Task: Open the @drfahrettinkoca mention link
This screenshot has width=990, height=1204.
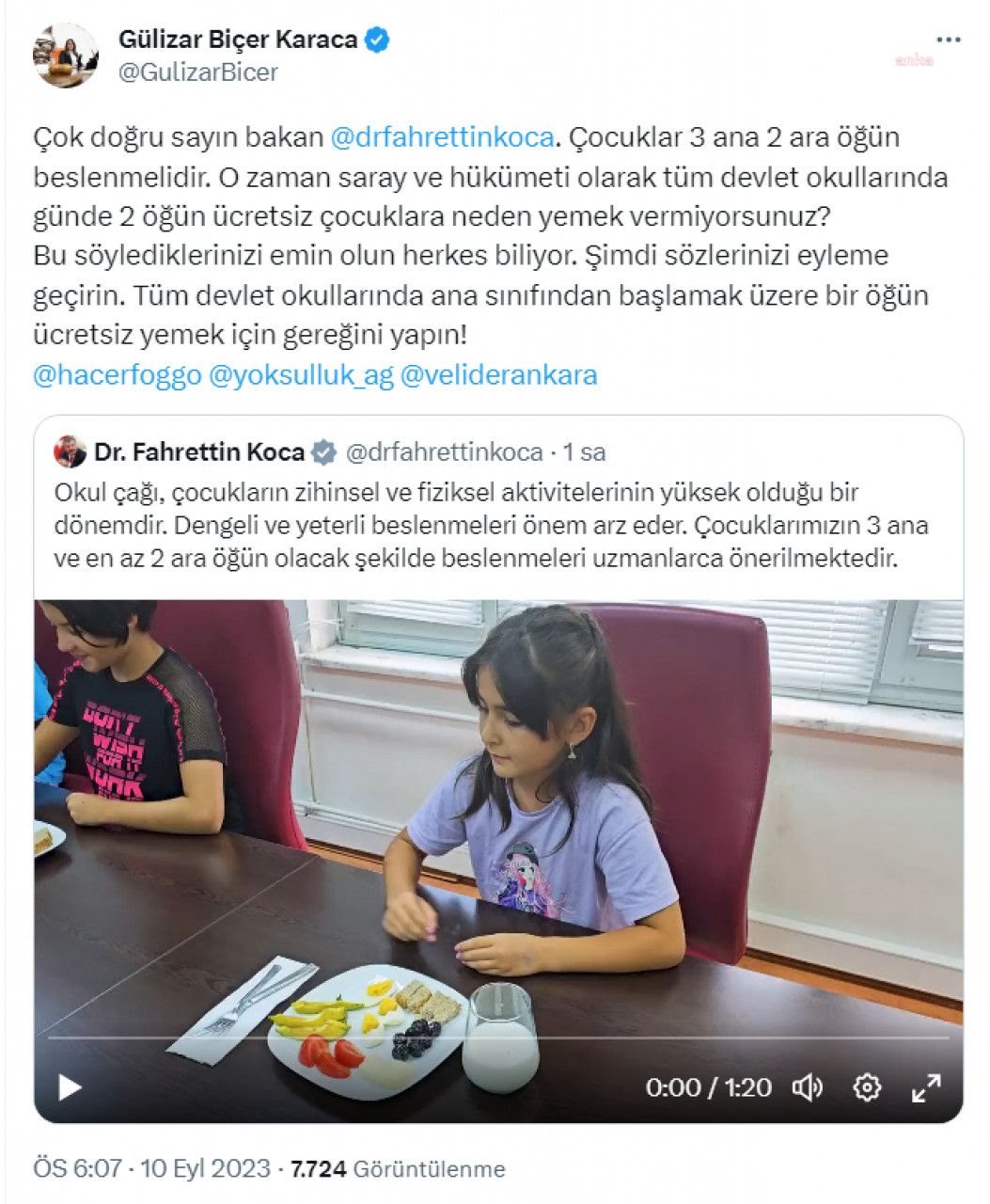Action: click(x=442, y=137)
